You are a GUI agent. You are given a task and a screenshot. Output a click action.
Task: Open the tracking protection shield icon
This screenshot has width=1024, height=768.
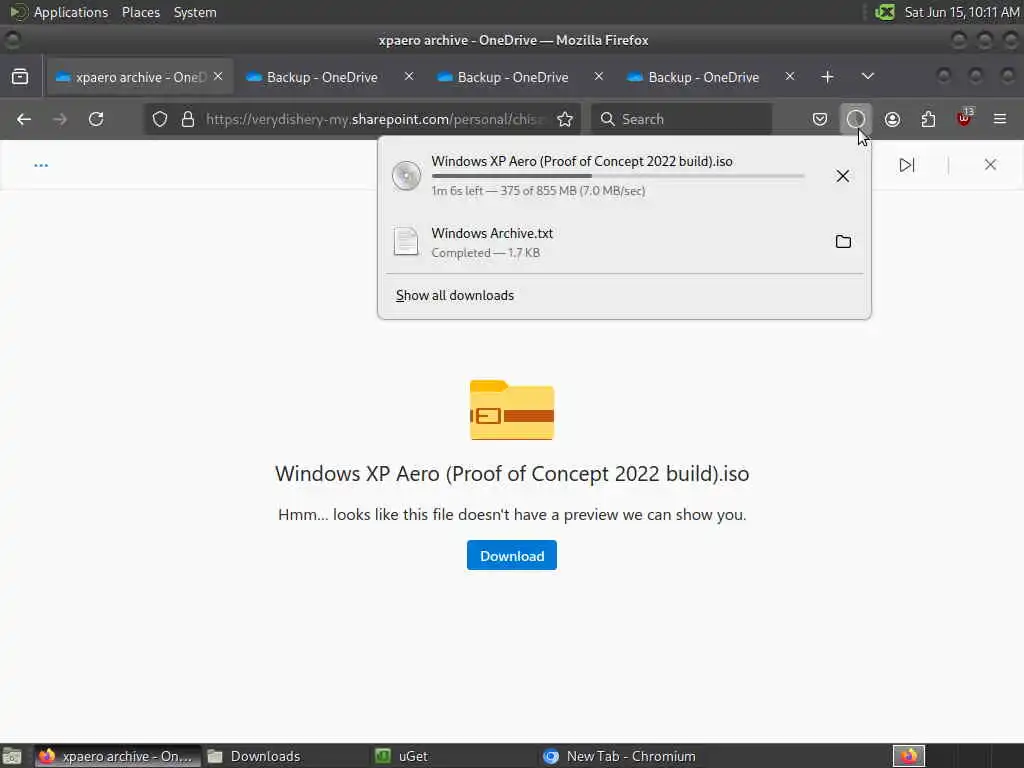tap(160, 119)
